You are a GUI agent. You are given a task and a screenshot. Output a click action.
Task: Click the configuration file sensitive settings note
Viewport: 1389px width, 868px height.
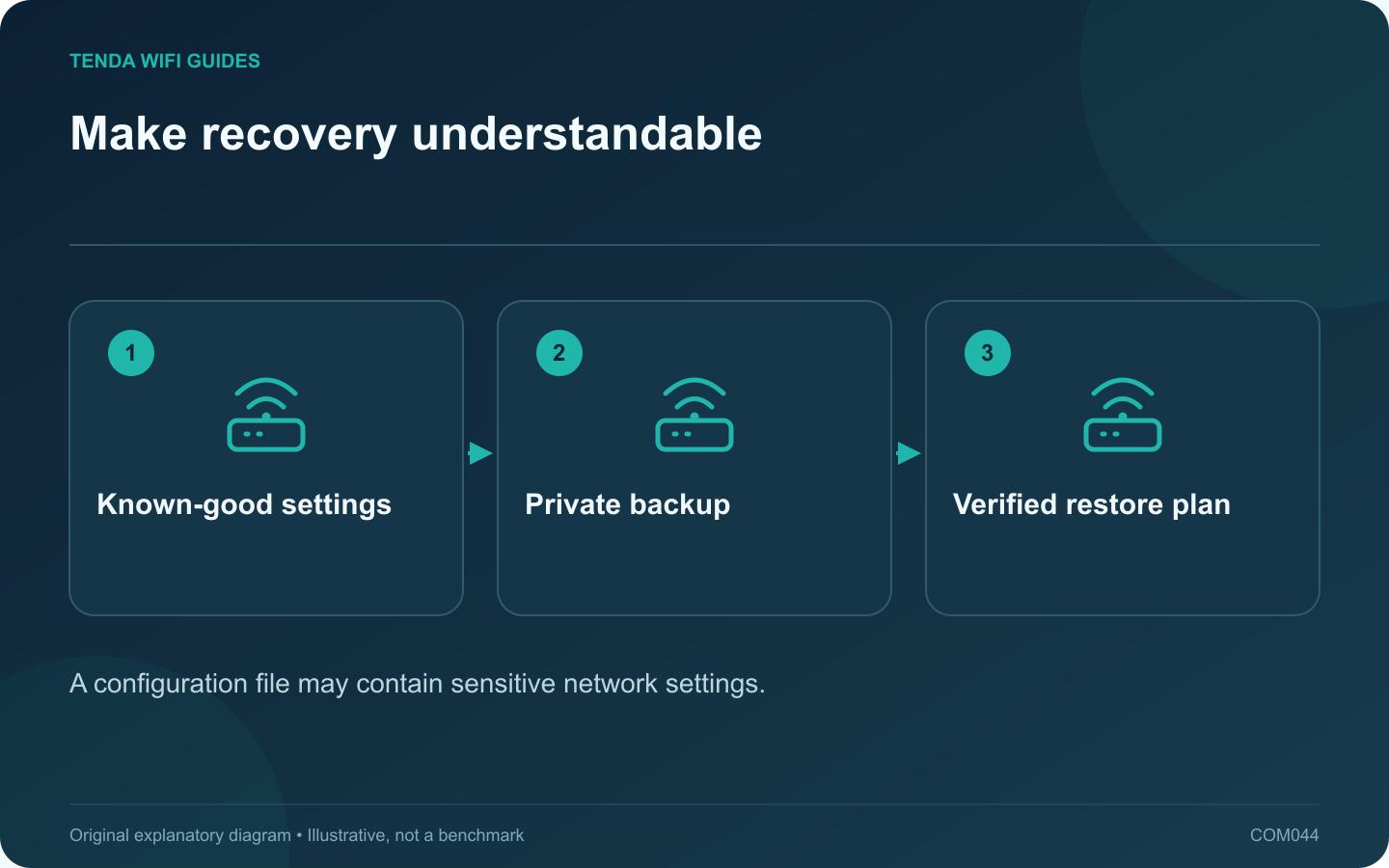[418, 684]
